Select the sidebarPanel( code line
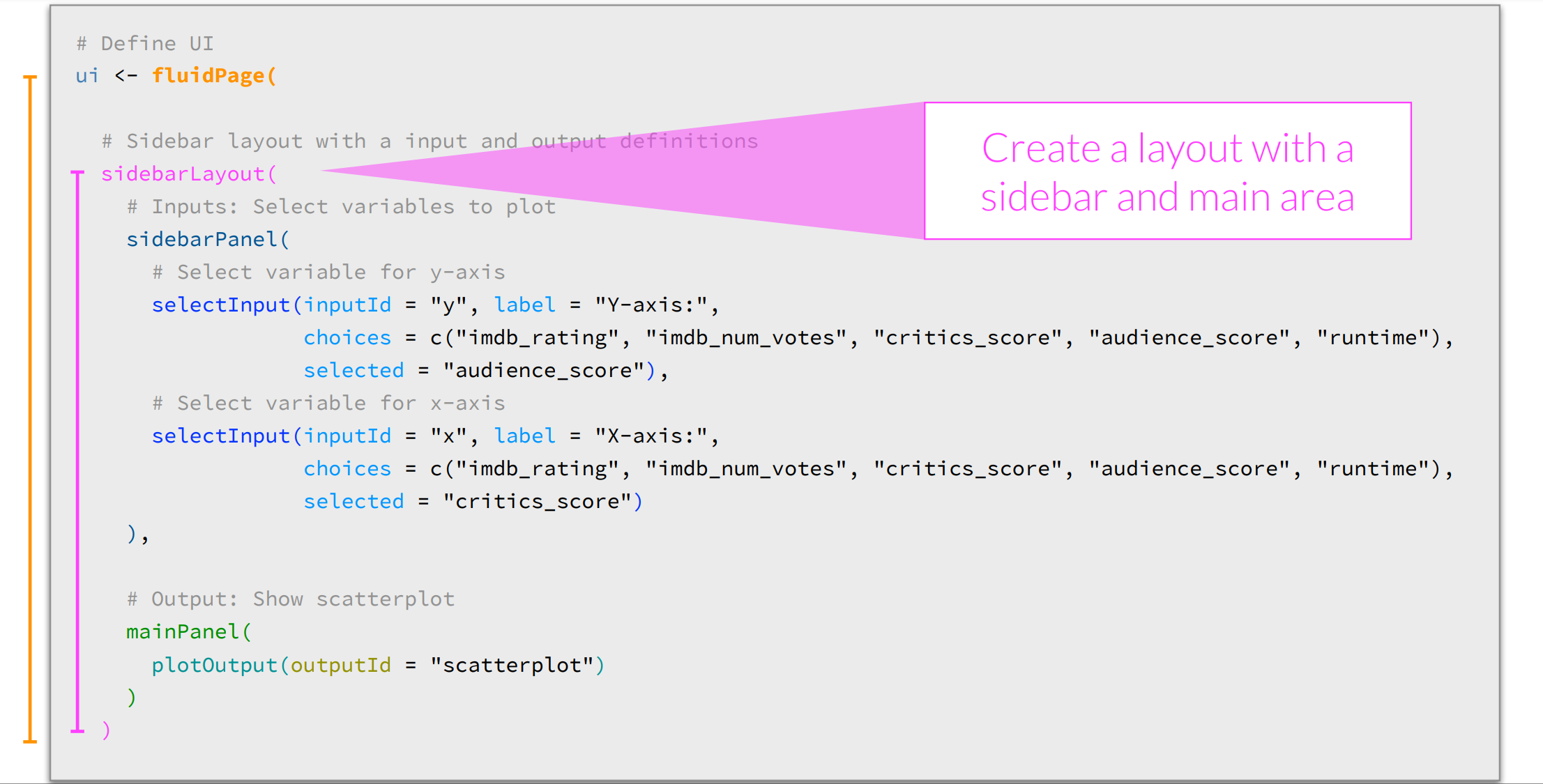Viewport: 1543px width, 784px height. pyautogui.click(x=207, y=239)
